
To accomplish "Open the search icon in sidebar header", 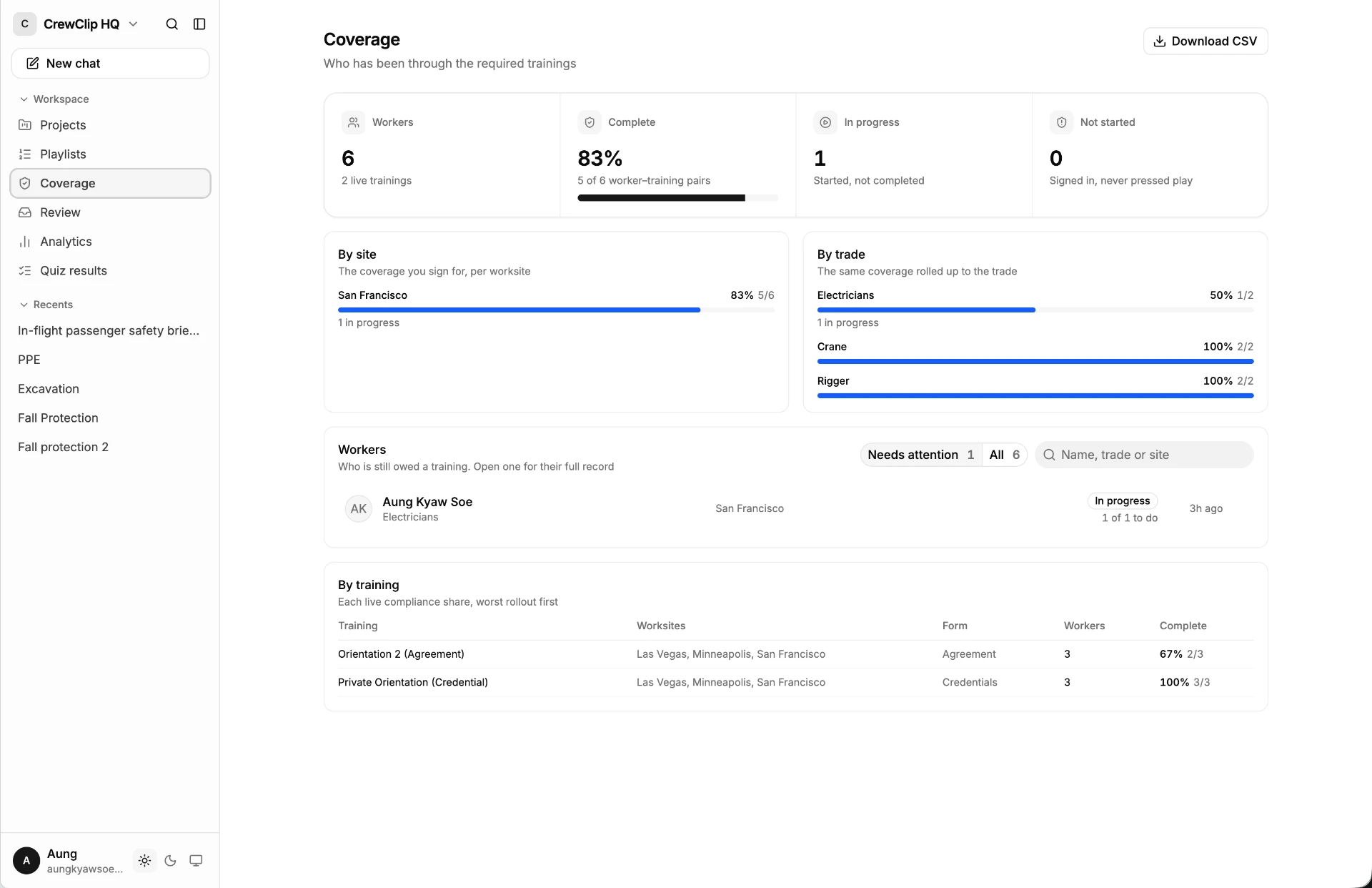I will 171,24.
